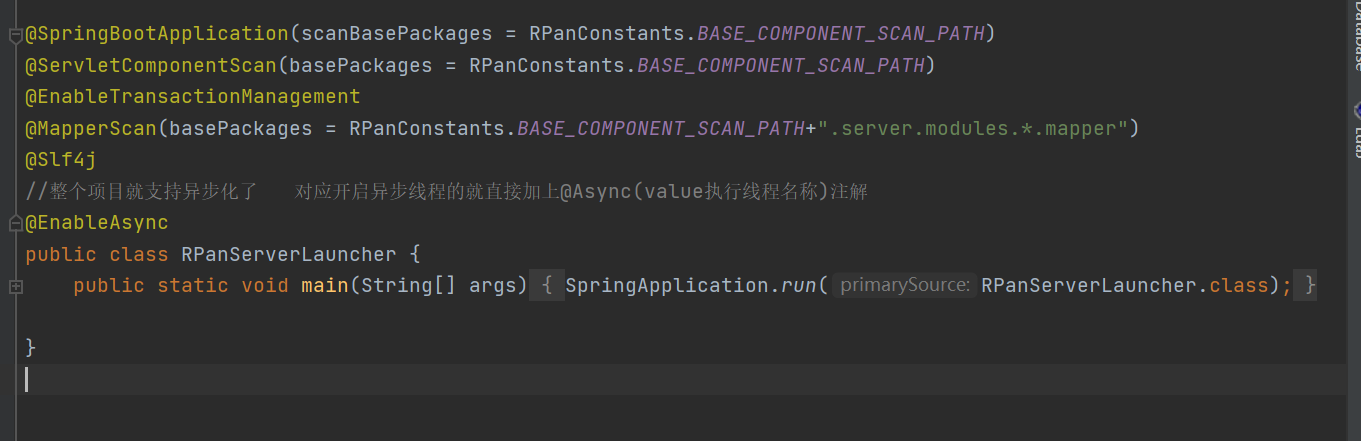Expand the folded main method plus icon
Viewport: 1361px width, 441px height.
14,287
